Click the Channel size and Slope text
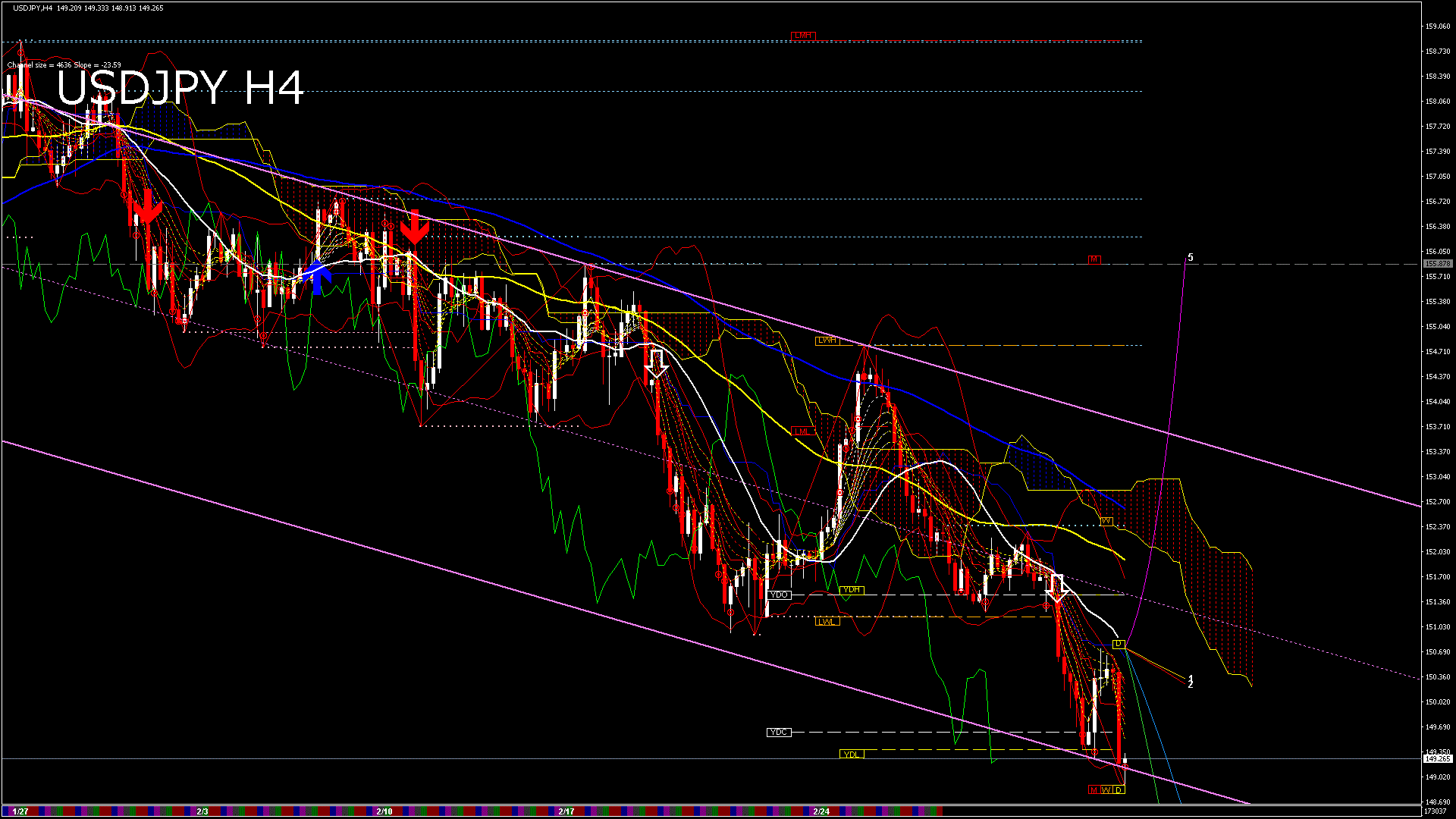1456x819 pixels. click(x=64, y=65)
